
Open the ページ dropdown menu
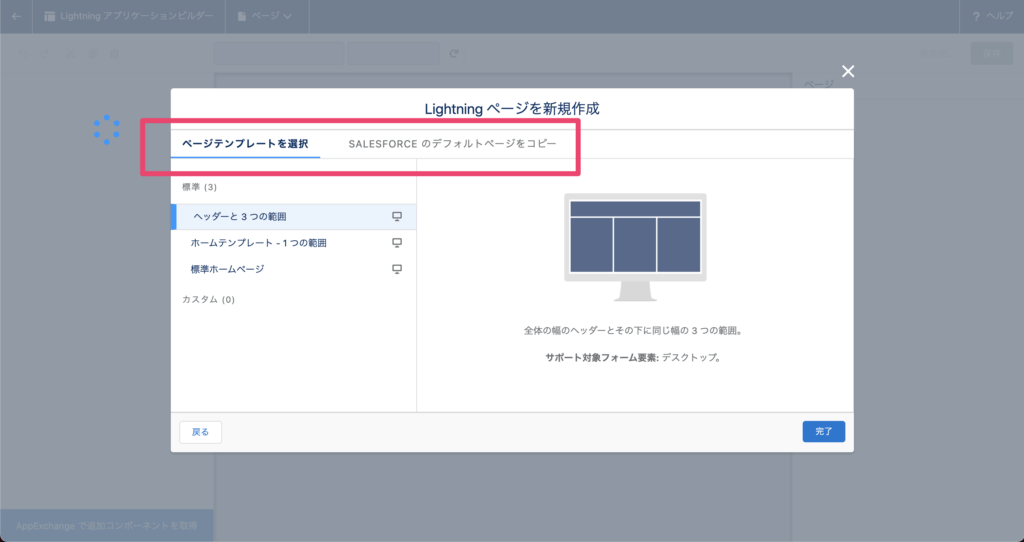(266, 16)
